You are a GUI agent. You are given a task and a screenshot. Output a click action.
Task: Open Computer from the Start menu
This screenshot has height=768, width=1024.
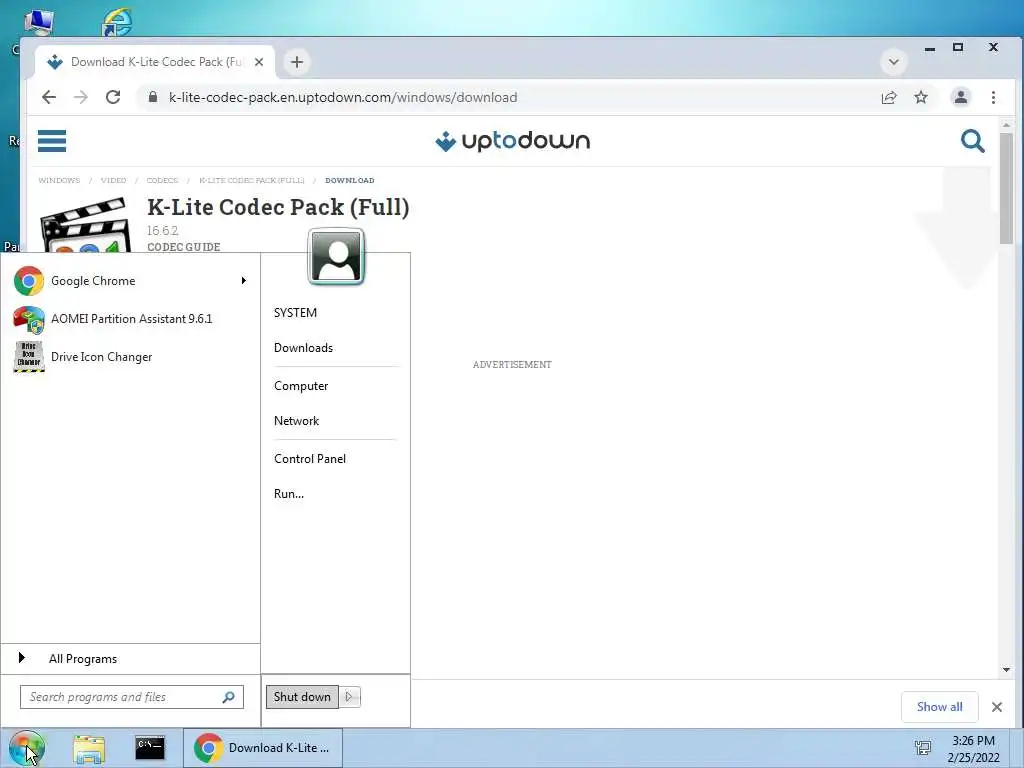pos(301,386)
